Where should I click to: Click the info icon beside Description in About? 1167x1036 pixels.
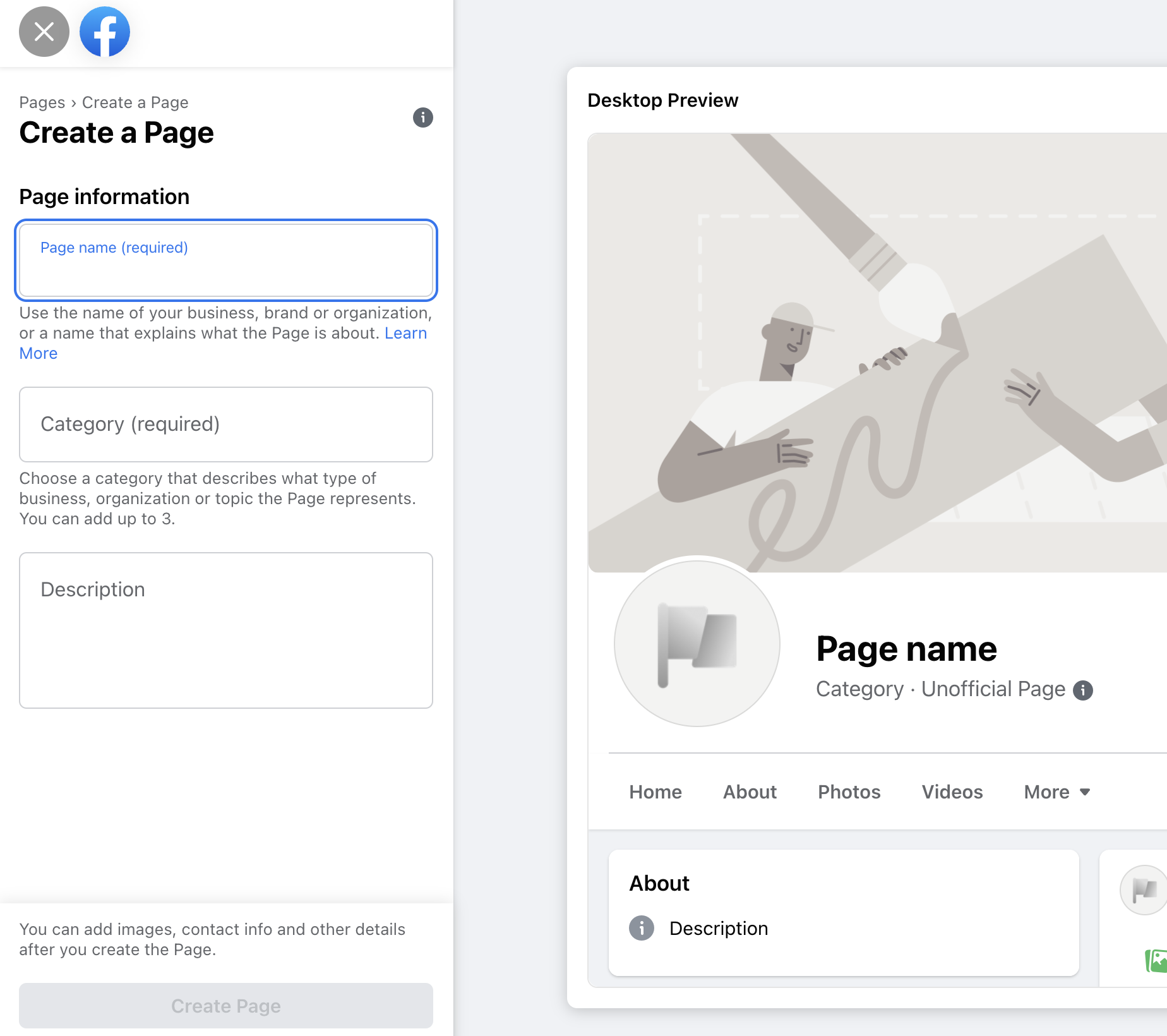coord(642,928)
